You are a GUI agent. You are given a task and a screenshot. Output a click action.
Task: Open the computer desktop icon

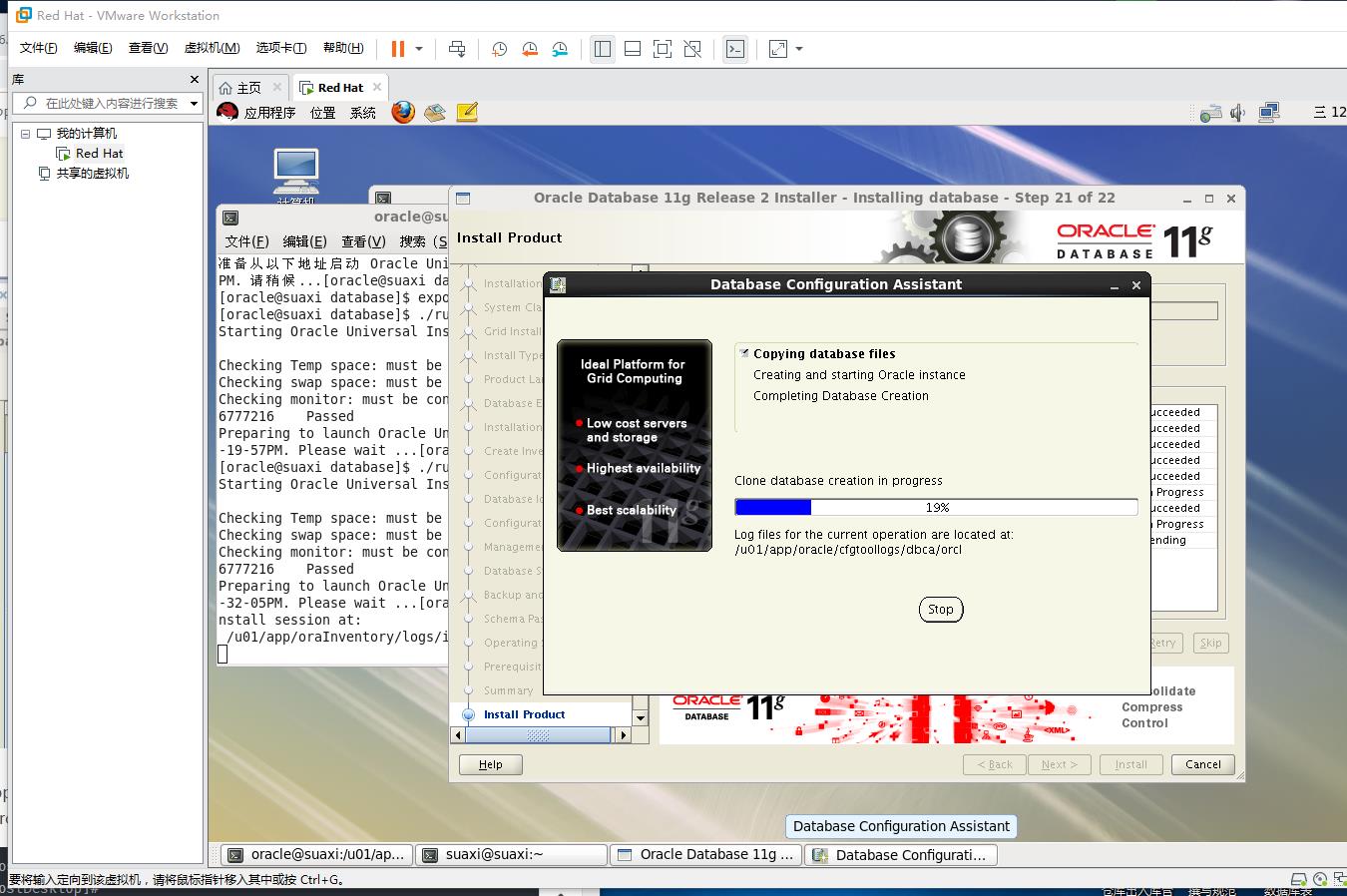(x=296, y=172)
